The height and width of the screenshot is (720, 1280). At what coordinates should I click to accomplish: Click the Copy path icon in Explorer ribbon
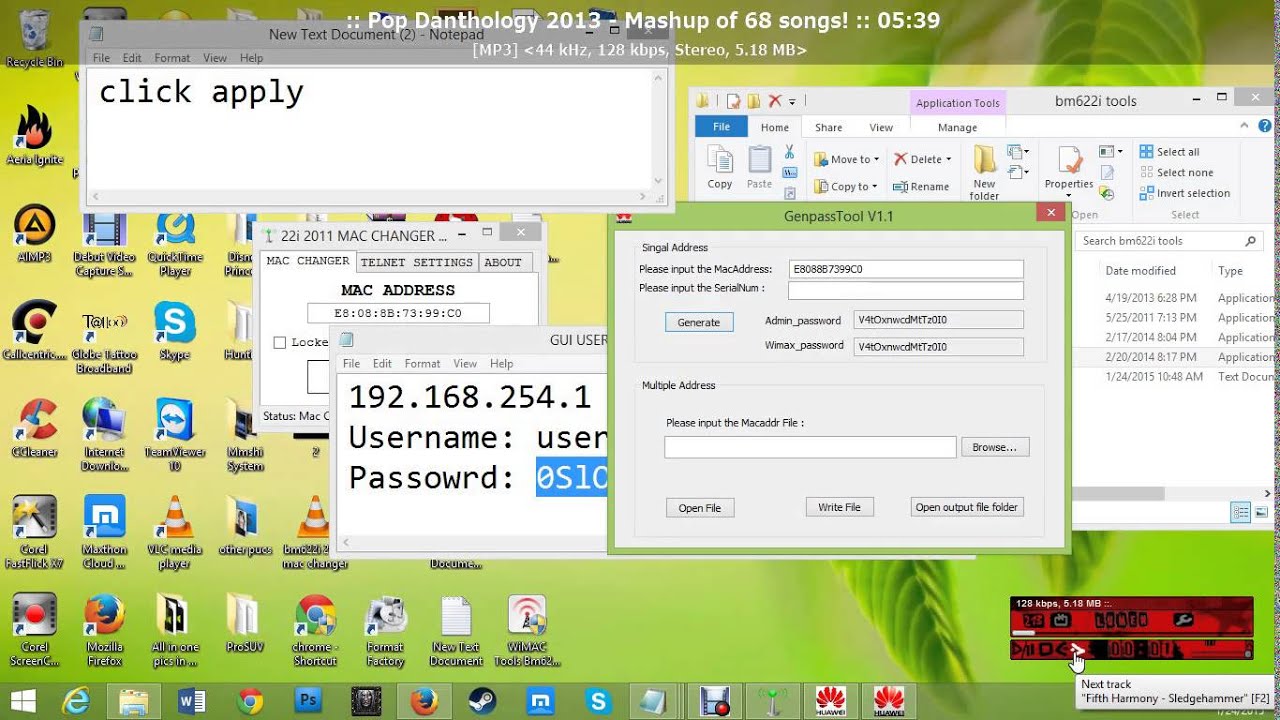pos(789,173)
